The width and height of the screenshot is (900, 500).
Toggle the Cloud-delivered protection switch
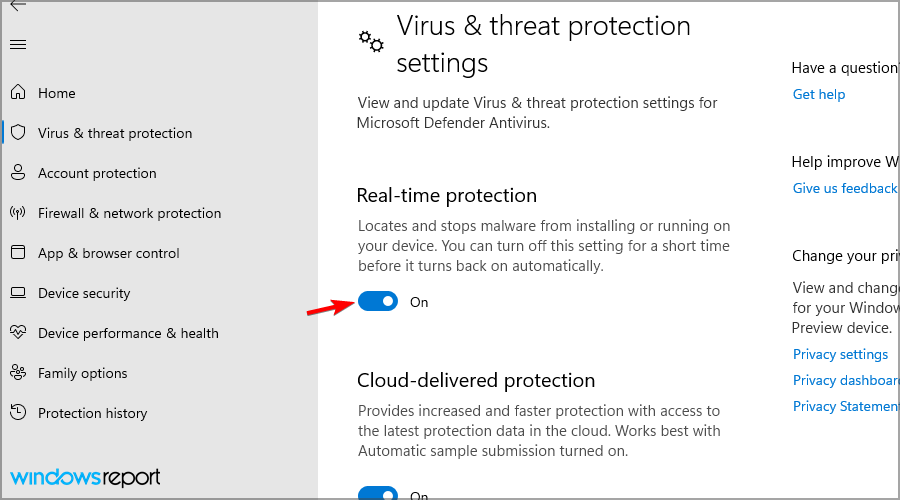tap(378, 494)
